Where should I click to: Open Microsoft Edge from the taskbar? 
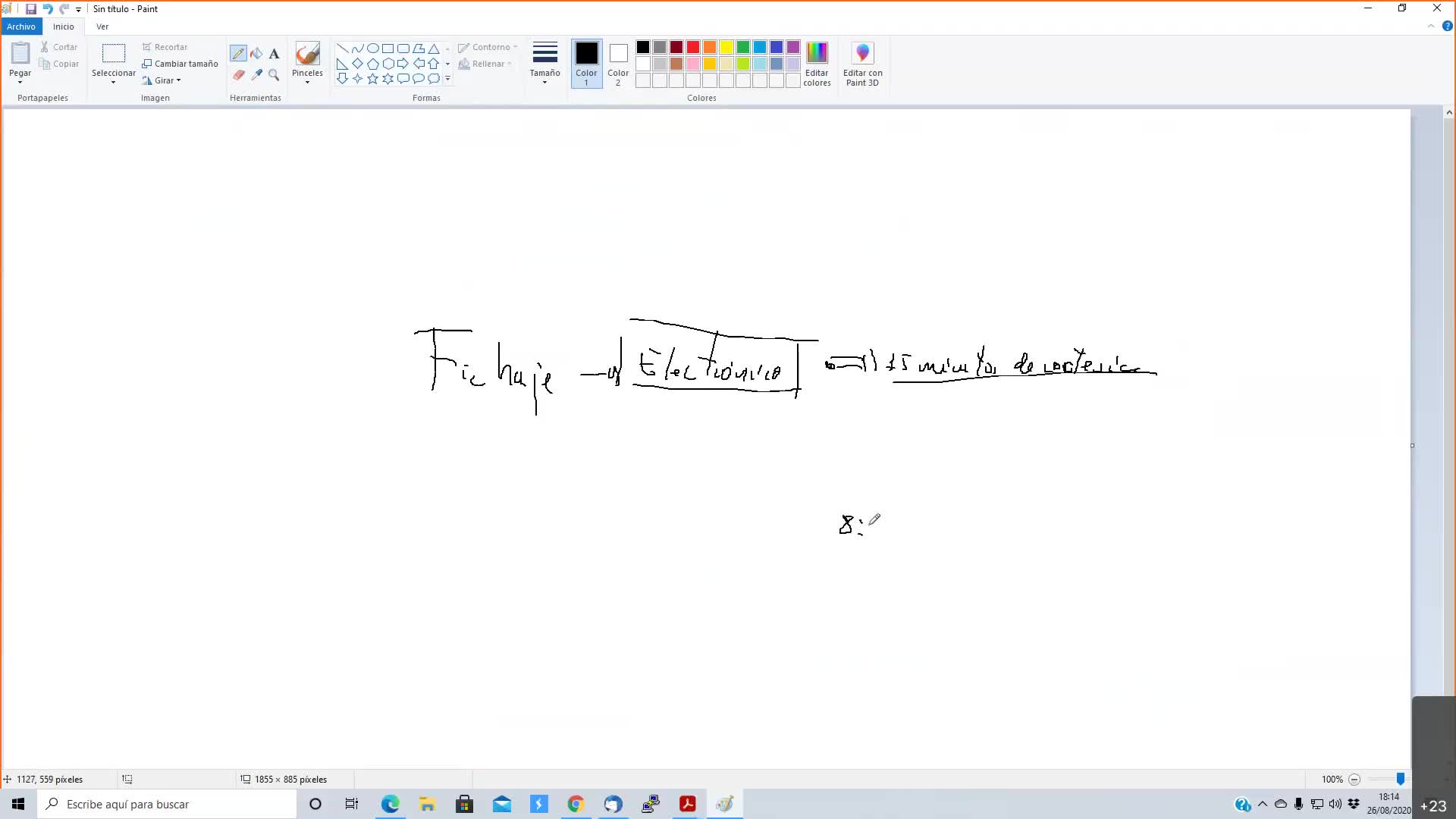390,804
